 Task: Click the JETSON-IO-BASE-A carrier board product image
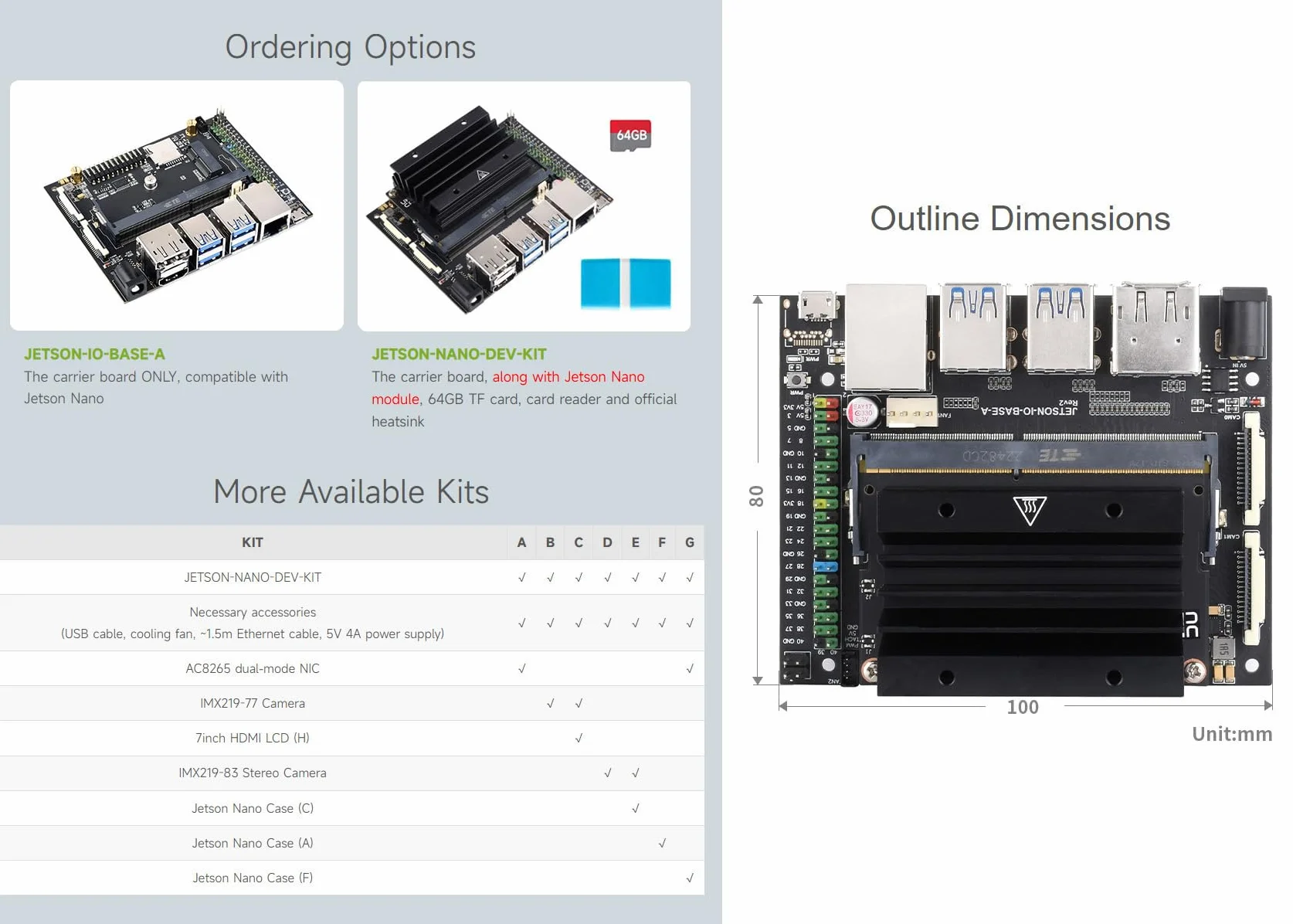click(x=177, y=206)
